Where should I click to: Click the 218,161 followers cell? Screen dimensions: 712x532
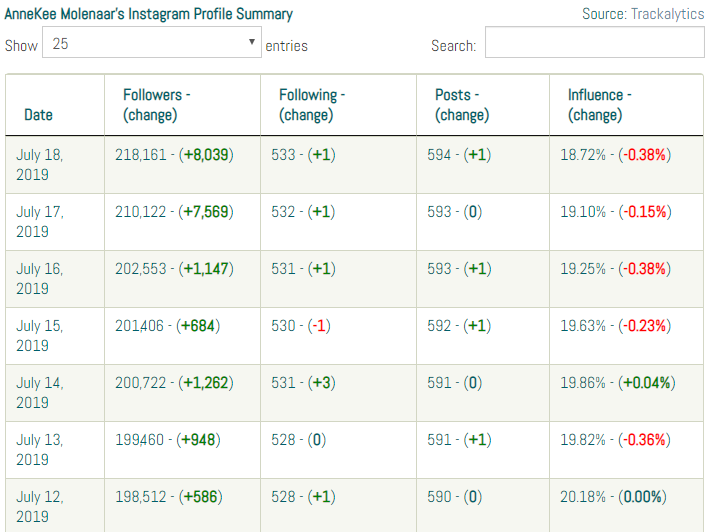click(175, 155)
